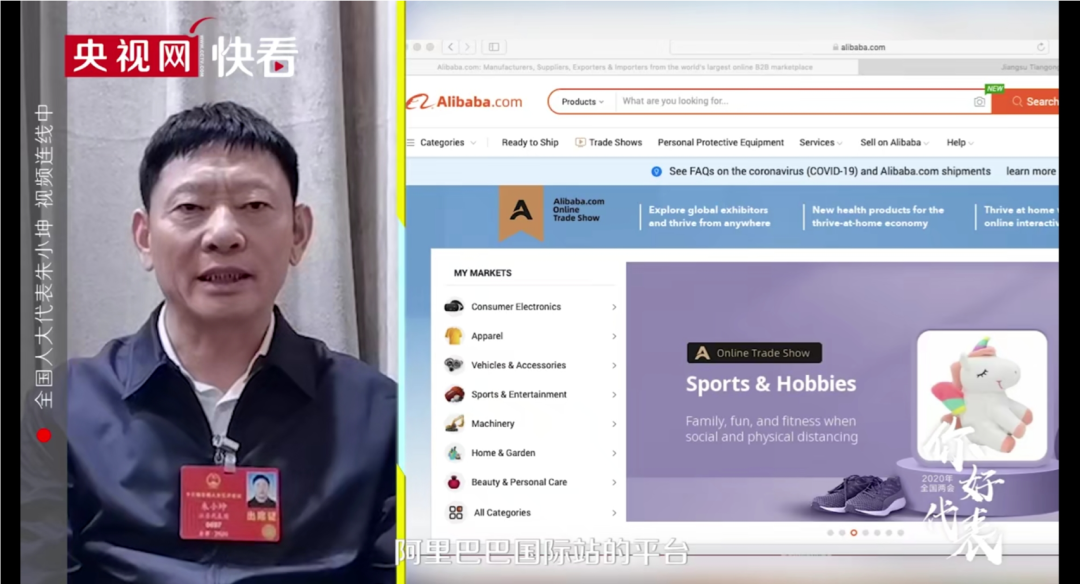Click the sneakers image on banner
The height and width of the screenshot is (584, 1080).
[x=859, y=494]
